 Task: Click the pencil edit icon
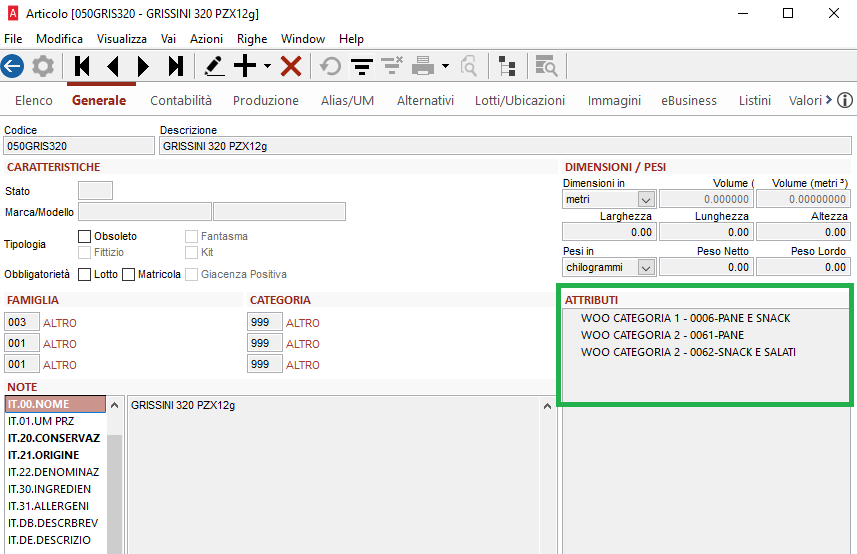[x=214, y=66]
